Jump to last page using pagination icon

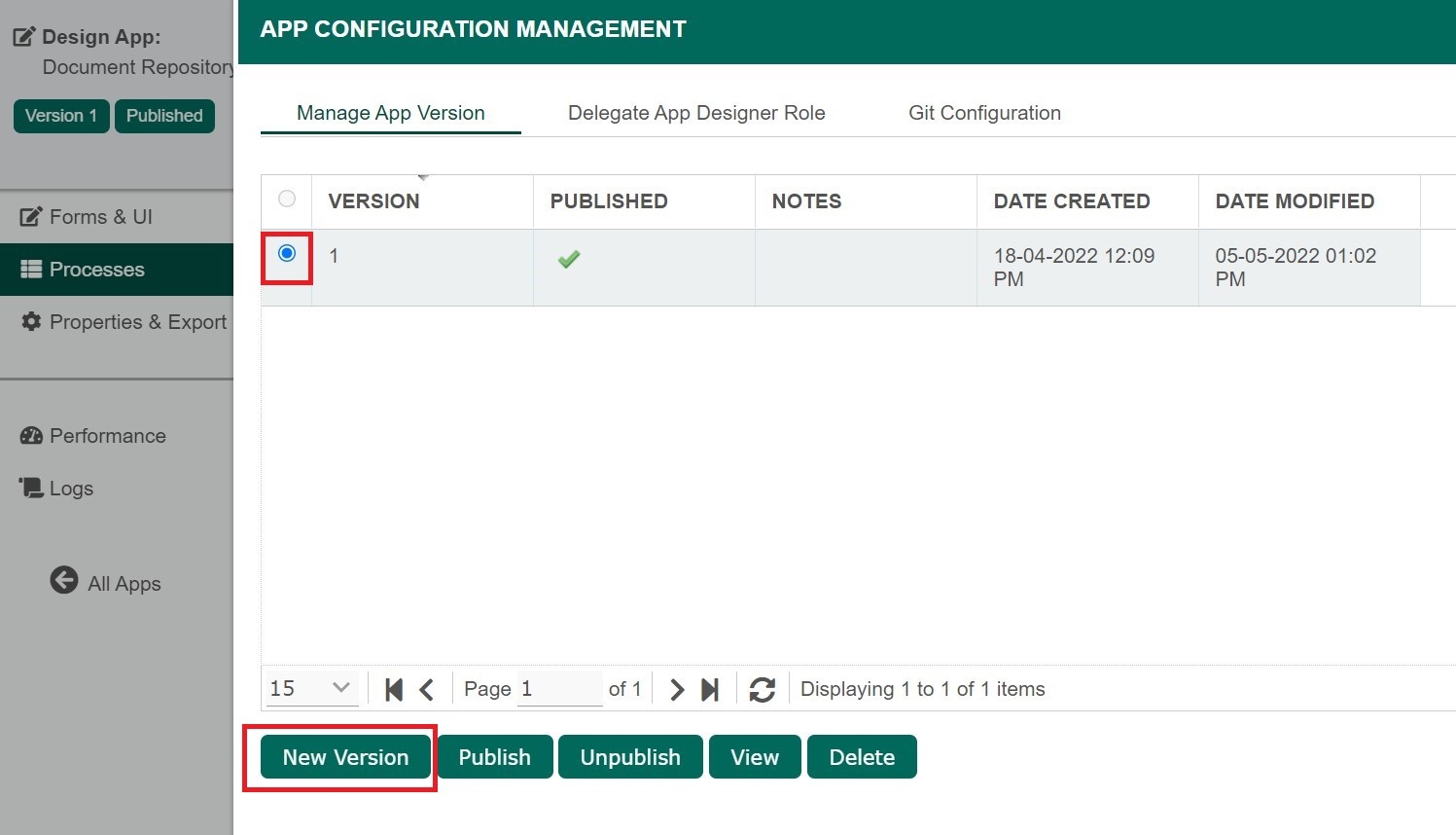coord(710,690)
